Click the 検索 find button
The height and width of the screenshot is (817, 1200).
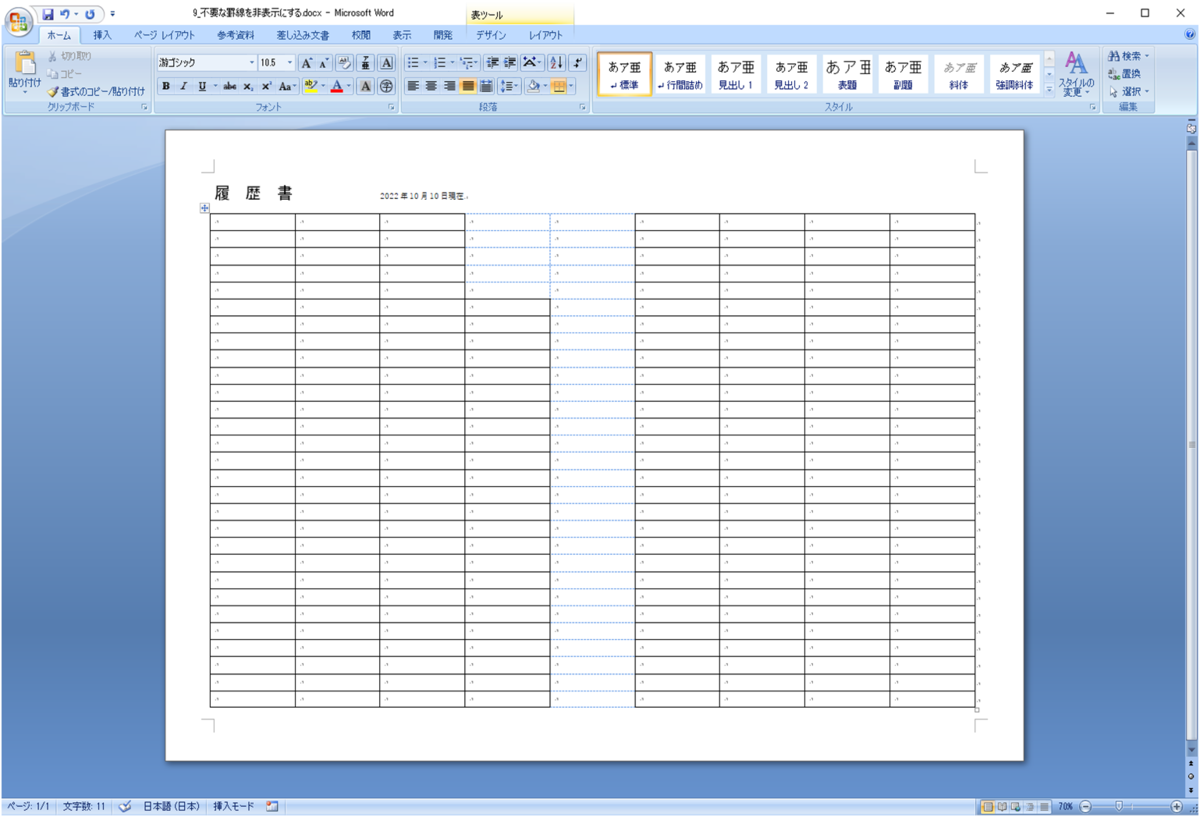click(1129, 56)
